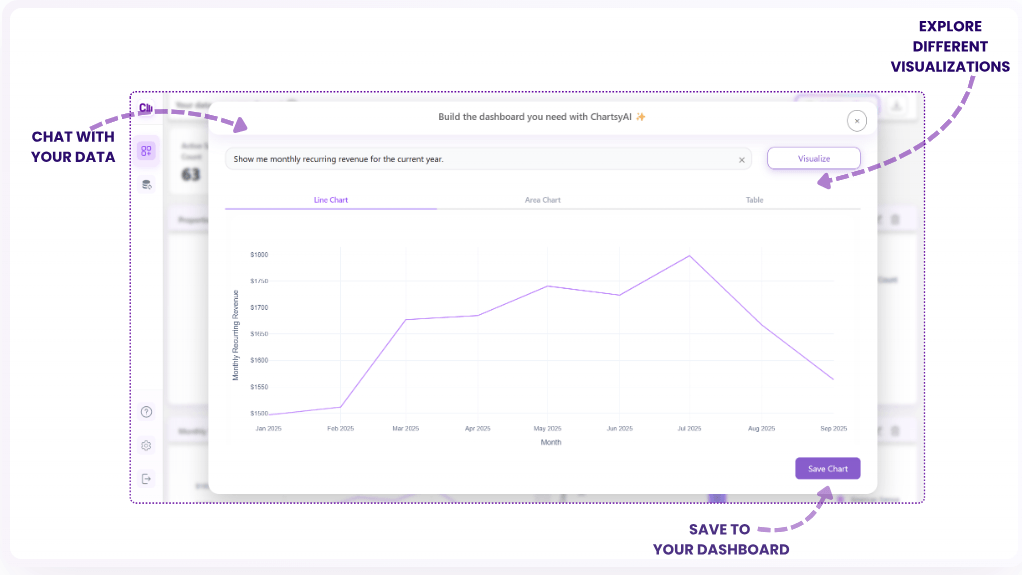Viewport: 1022px width, 575px height.
Task: Click the Jul 2025 peak on line chart
Action: pyautogui.click(x=690, y=256)
